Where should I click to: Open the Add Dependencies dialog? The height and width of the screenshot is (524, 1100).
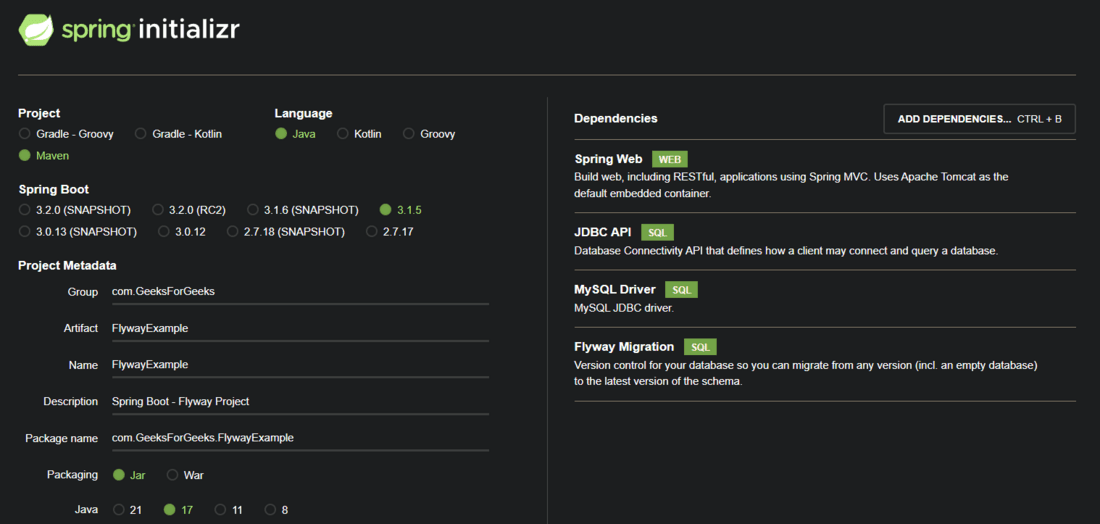(979, 119)
